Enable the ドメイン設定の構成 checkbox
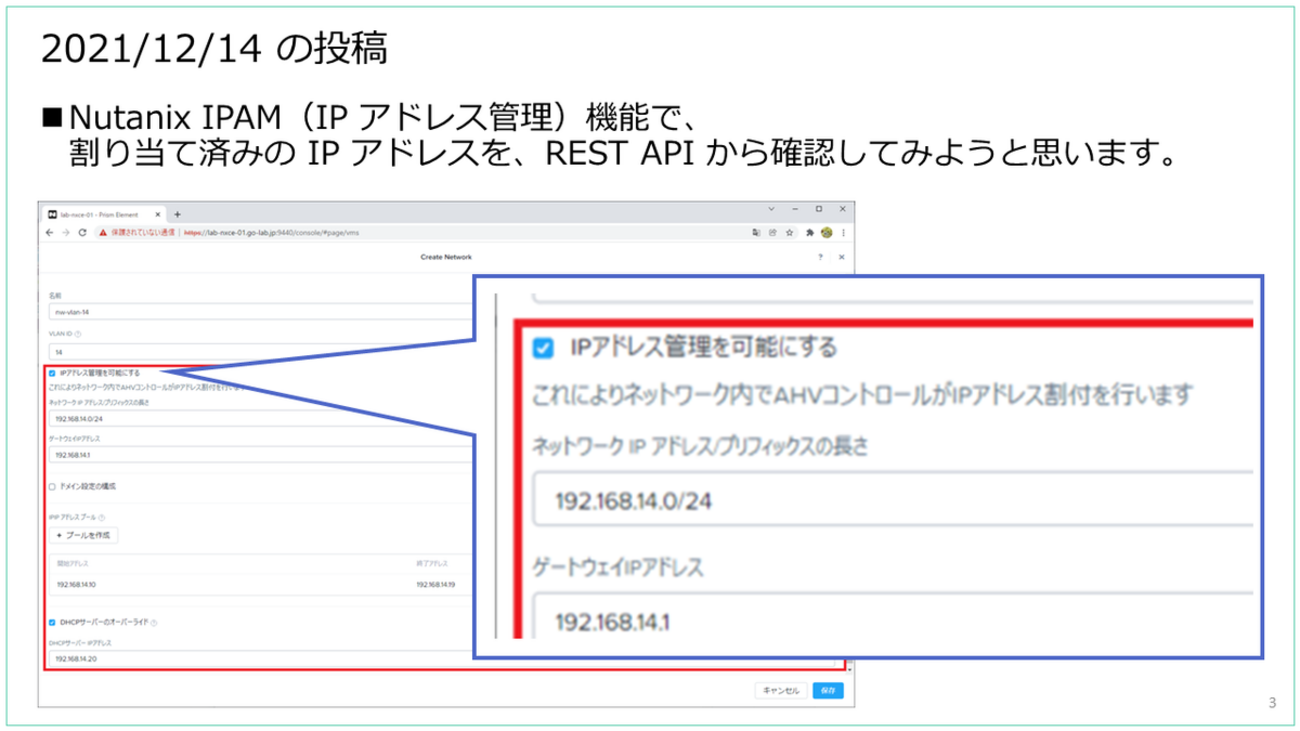This screenshot has height=731, width=1300. (x=52, y=486)
